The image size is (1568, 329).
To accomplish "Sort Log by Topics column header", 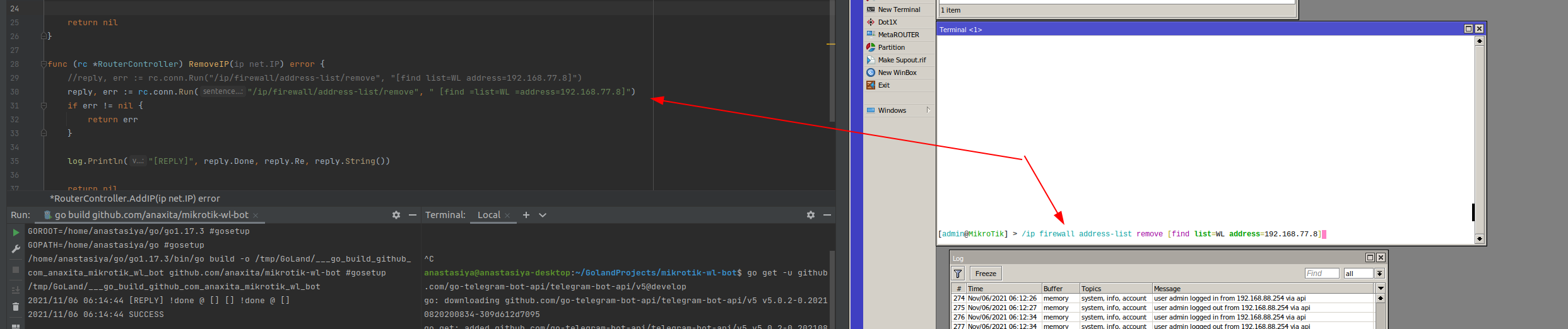I will click(x=1116, y=289).
